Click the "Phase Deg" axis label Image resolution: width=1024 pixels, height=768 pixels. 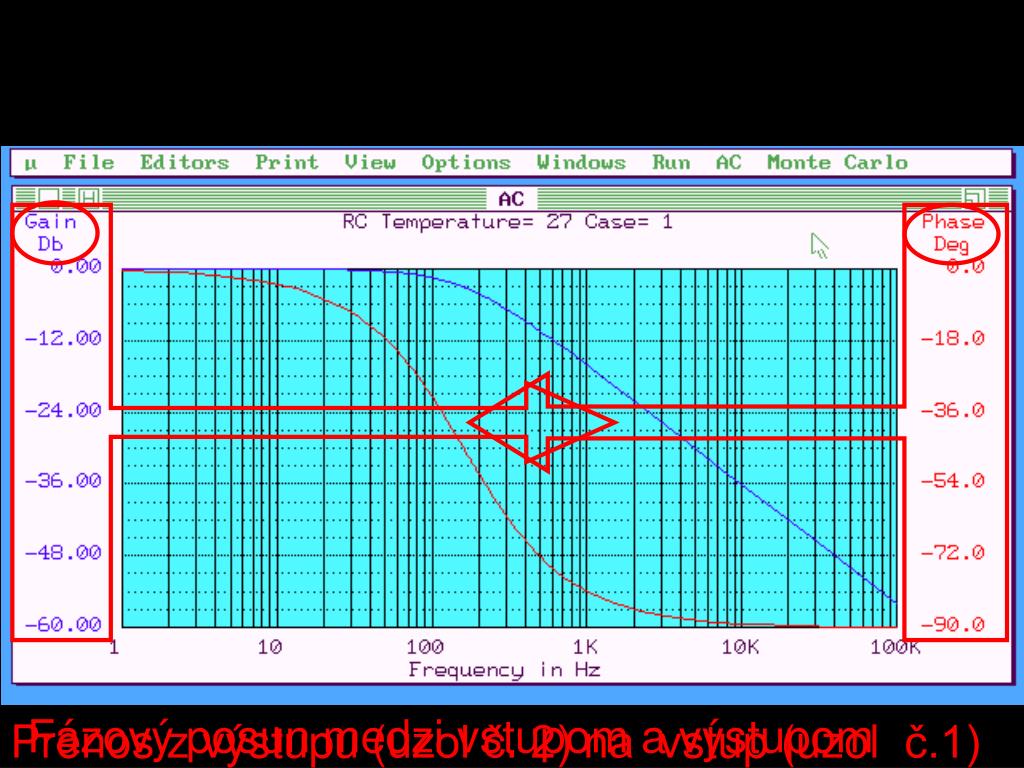tap(952, 232)
